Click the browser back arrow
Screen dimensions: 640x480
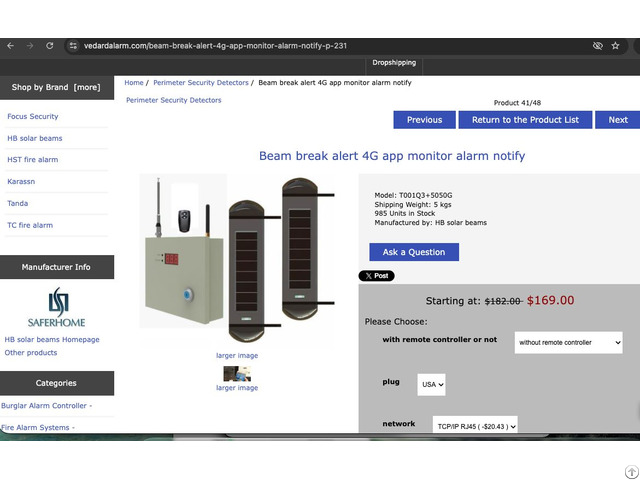point(11,46)
